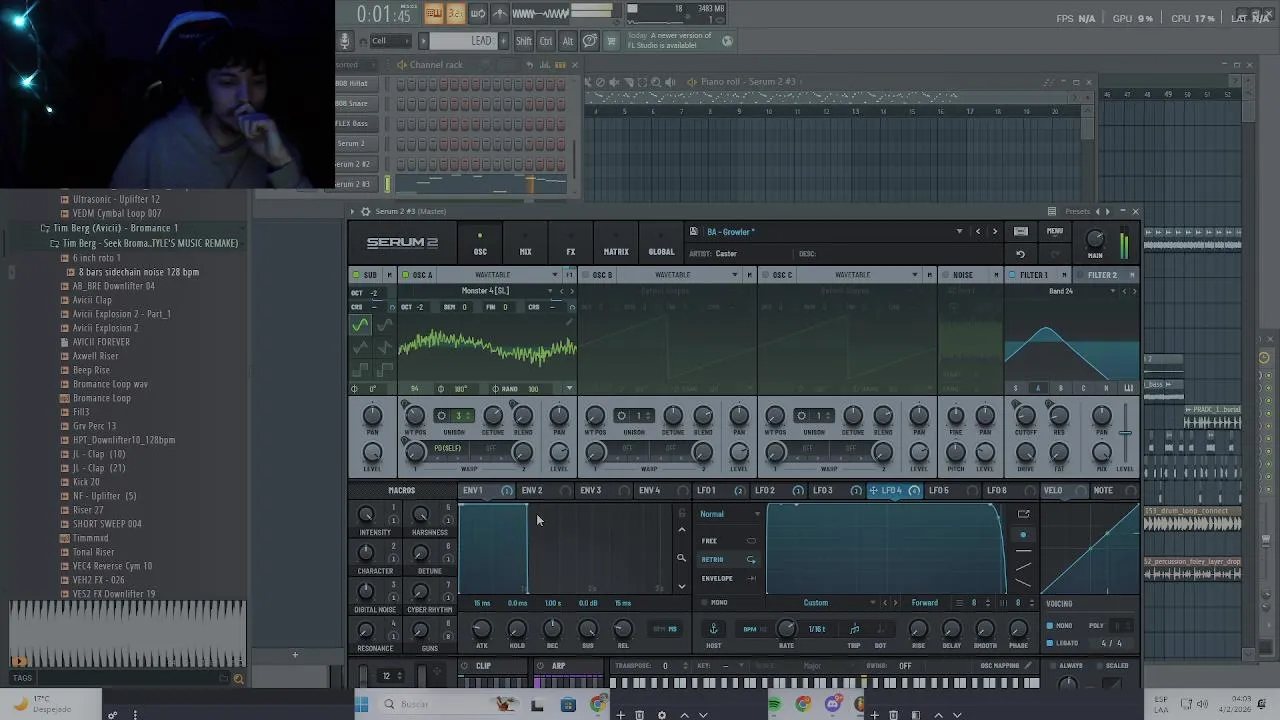
Task: Switch to the FILTER 2 tab
Action: click(x=1102, y=275)
